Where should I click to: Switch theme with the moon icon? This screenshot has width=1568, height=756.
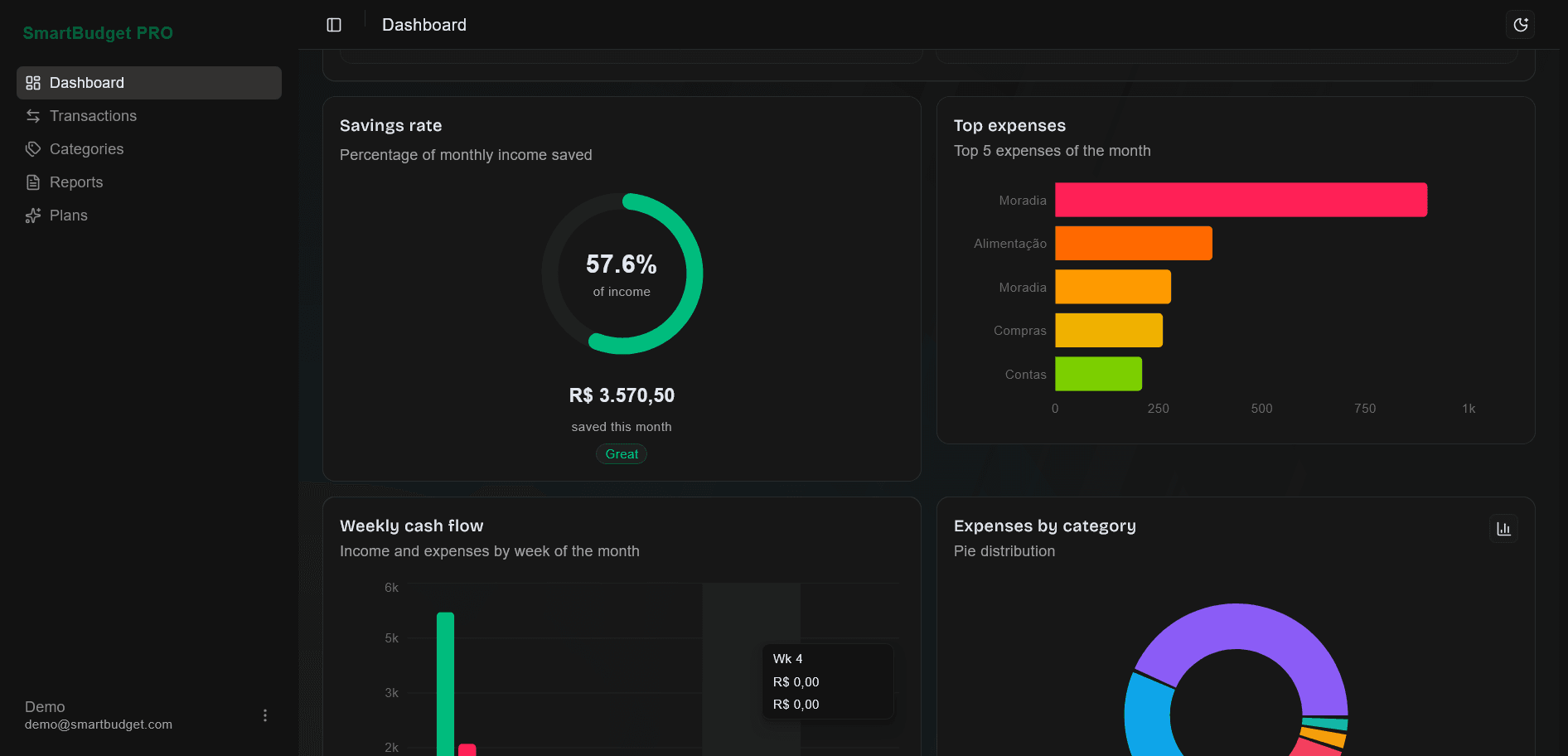click(x=1521, y=25)
